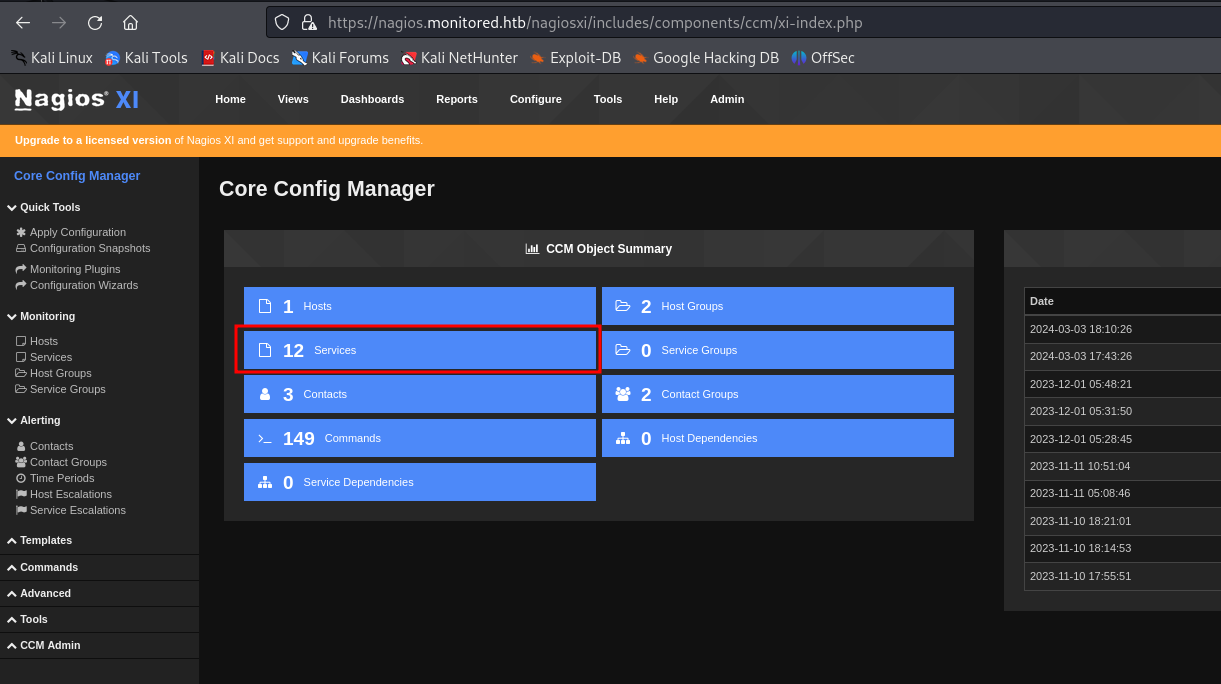Open Services under the Monitoring sidebar section
This screenshot has width=1221, height=684.
coord(44,357)
